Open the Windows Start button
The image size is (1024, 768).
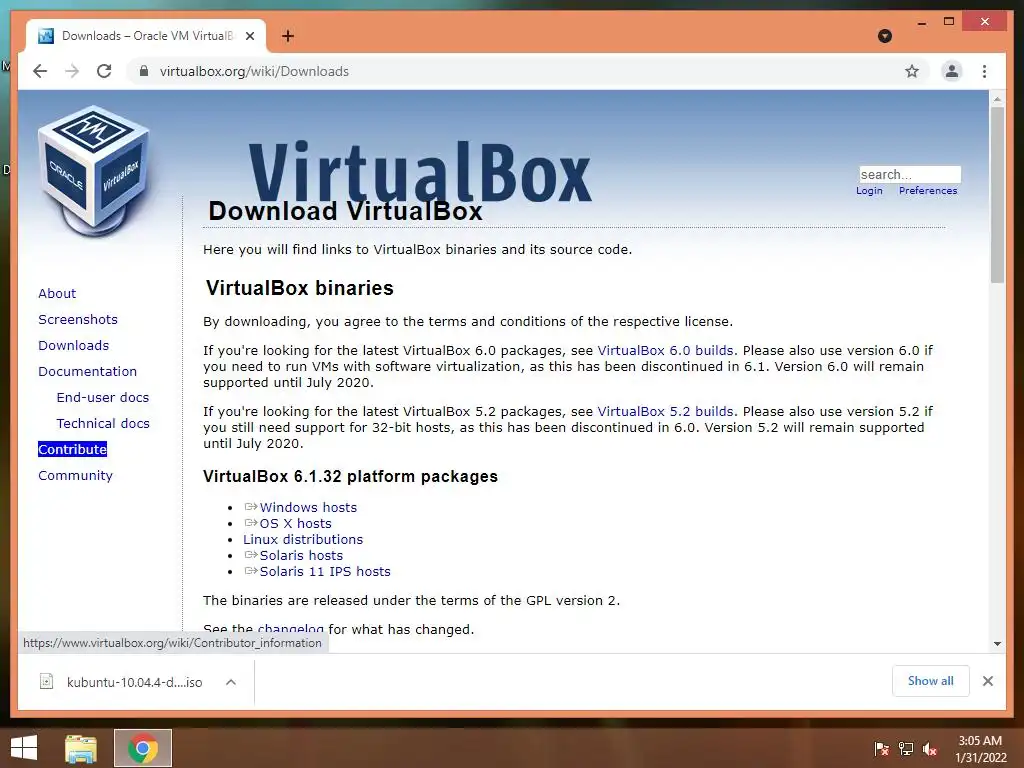24,748
